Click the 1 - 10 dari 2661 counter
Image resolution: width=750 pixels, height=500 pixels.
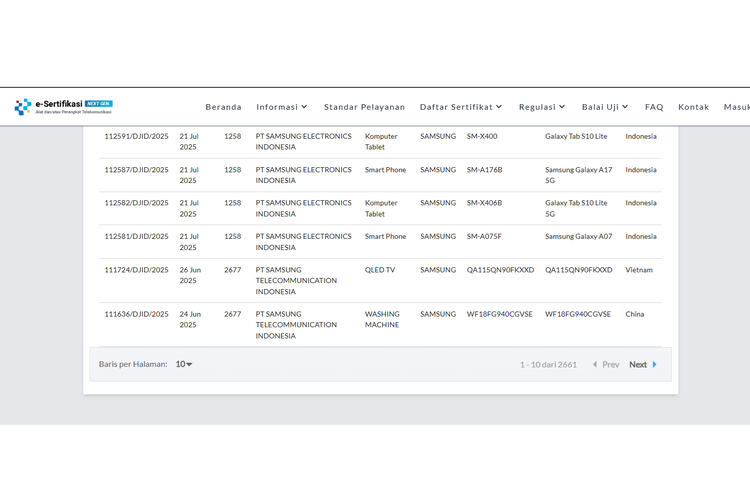(548, 365)
